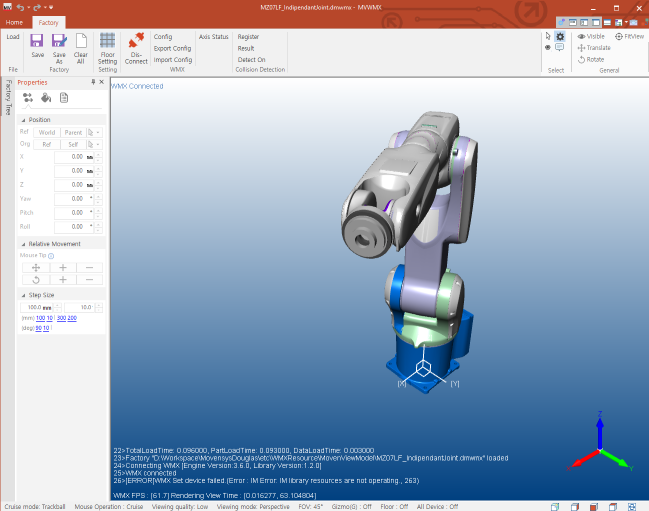Click the 100 mm step size link
Screen dimensions: 649x511
click(x=40, y=318)
